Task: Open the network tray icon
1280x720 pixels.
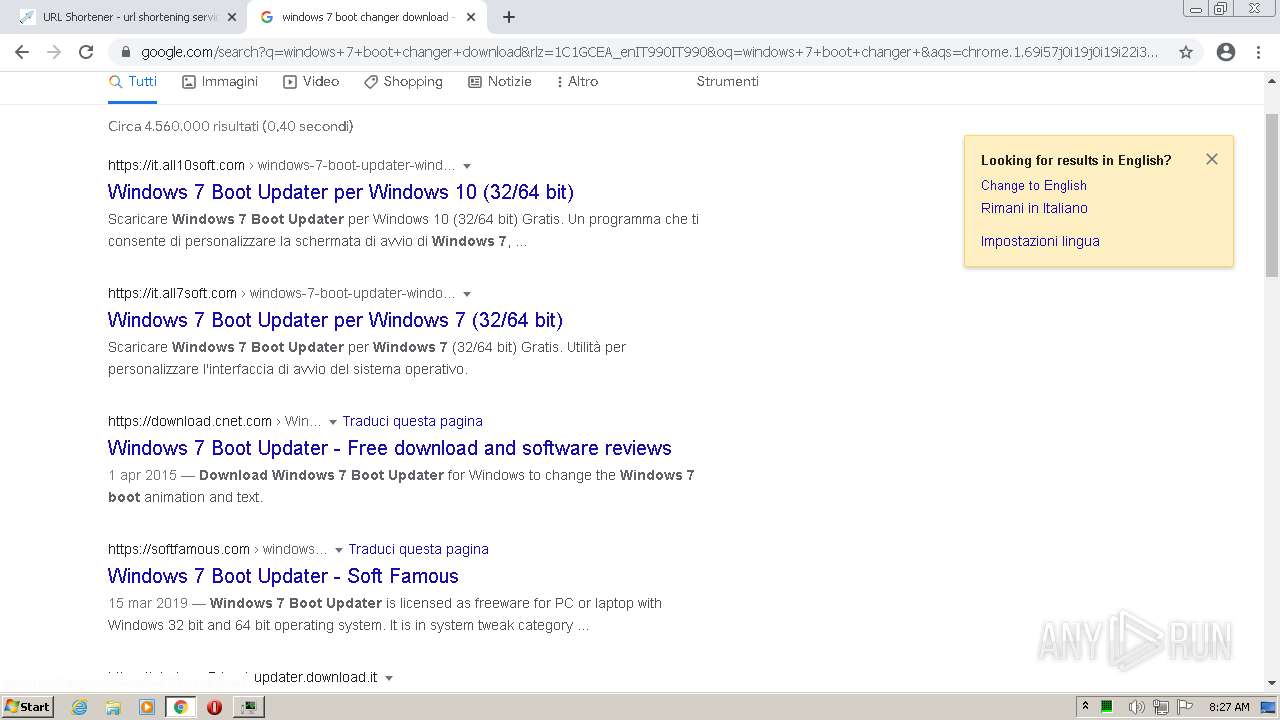Action: tap(1161, 707)
